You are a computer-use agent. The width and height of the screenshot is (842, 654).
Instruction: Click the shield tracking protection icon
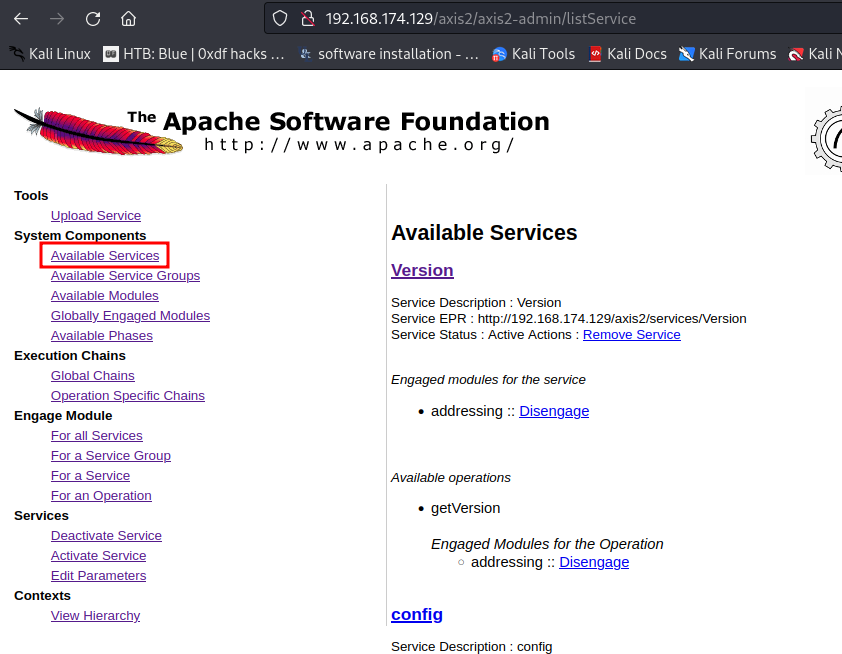[280, 19]
